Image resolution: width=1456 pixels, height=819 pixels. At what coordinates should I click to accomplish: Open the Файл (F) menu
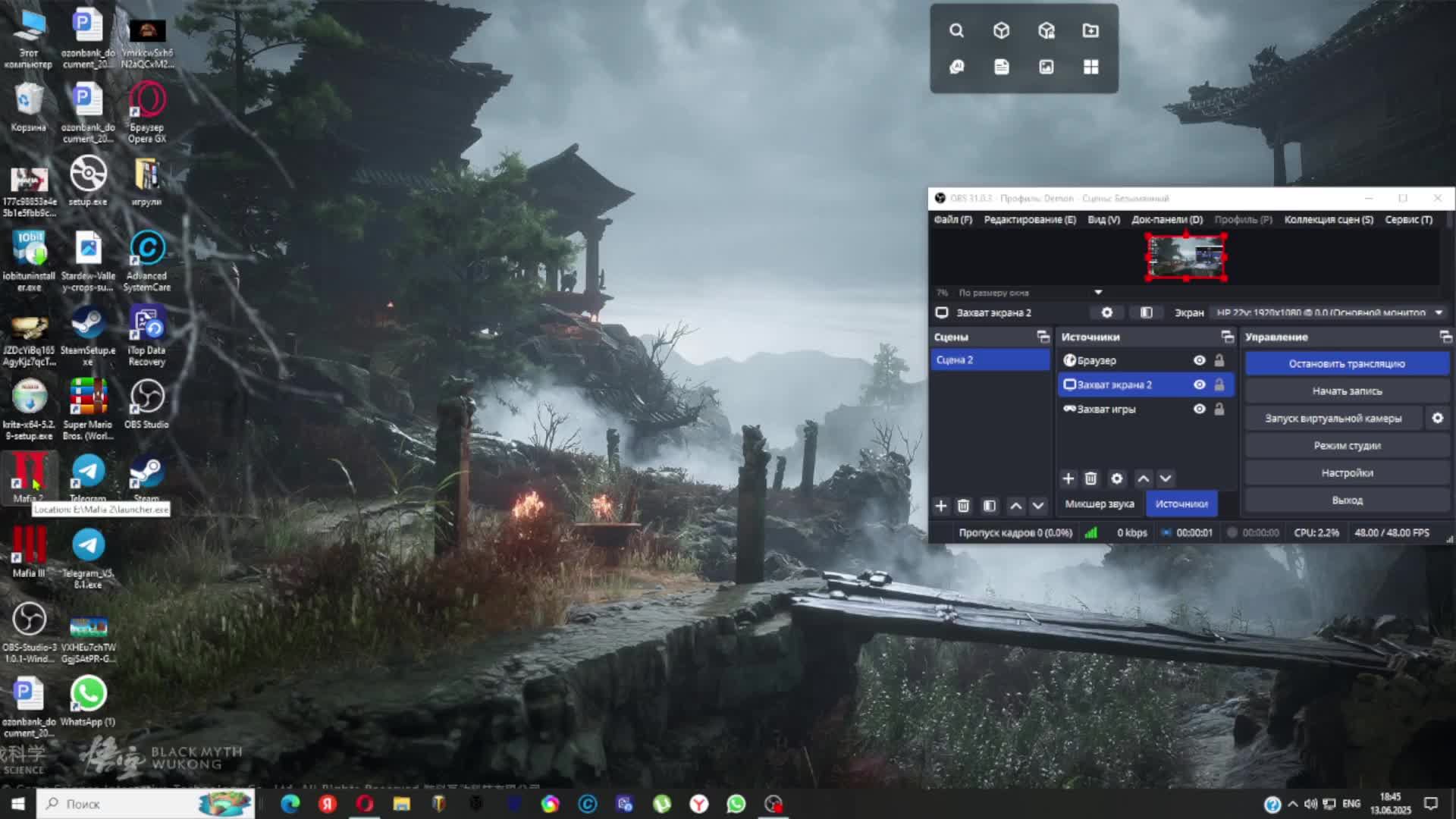pos(952,219)
